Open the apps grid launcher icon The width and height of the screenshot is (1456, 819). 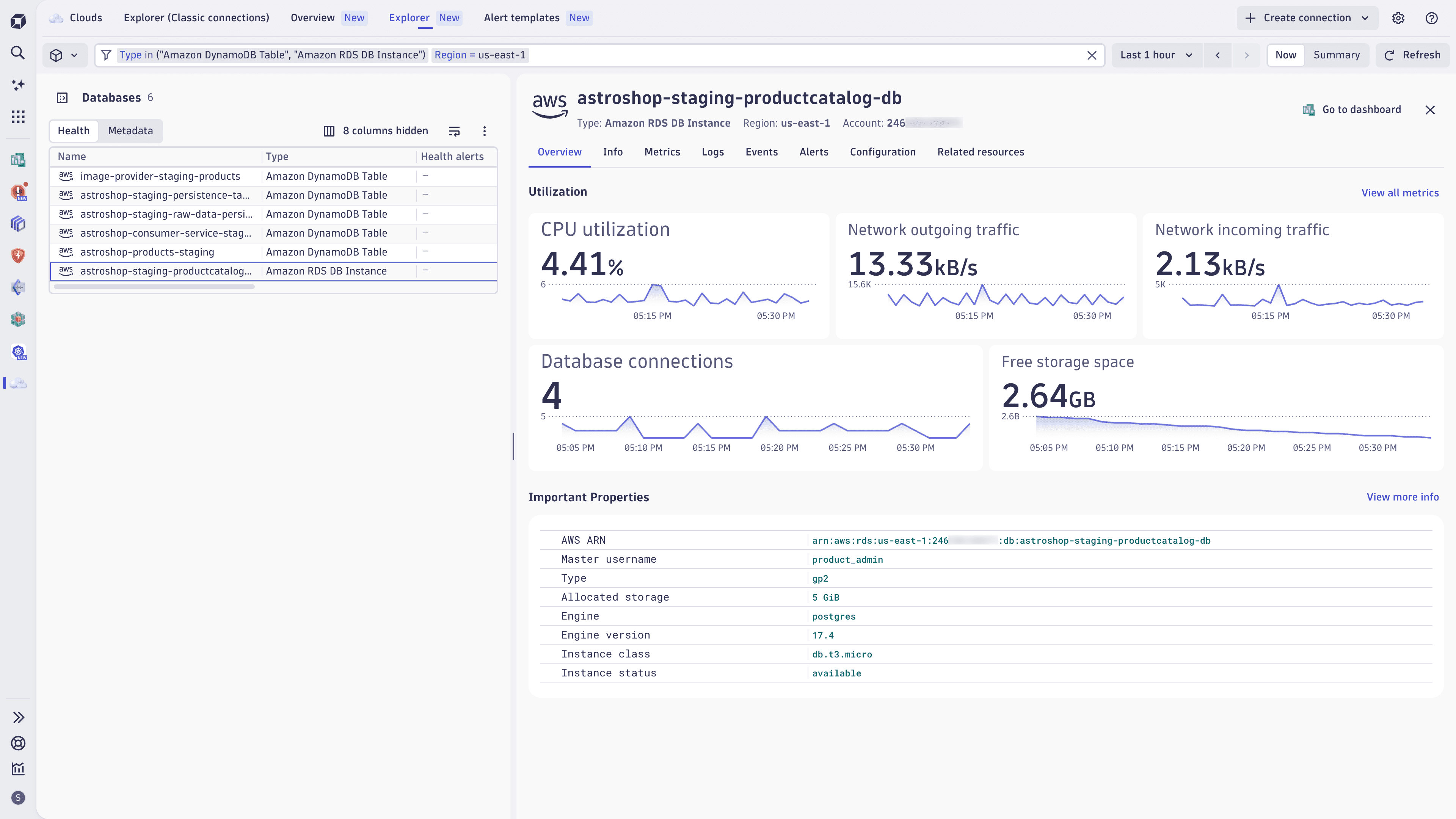pyautogui.click(x=18, y=117)
